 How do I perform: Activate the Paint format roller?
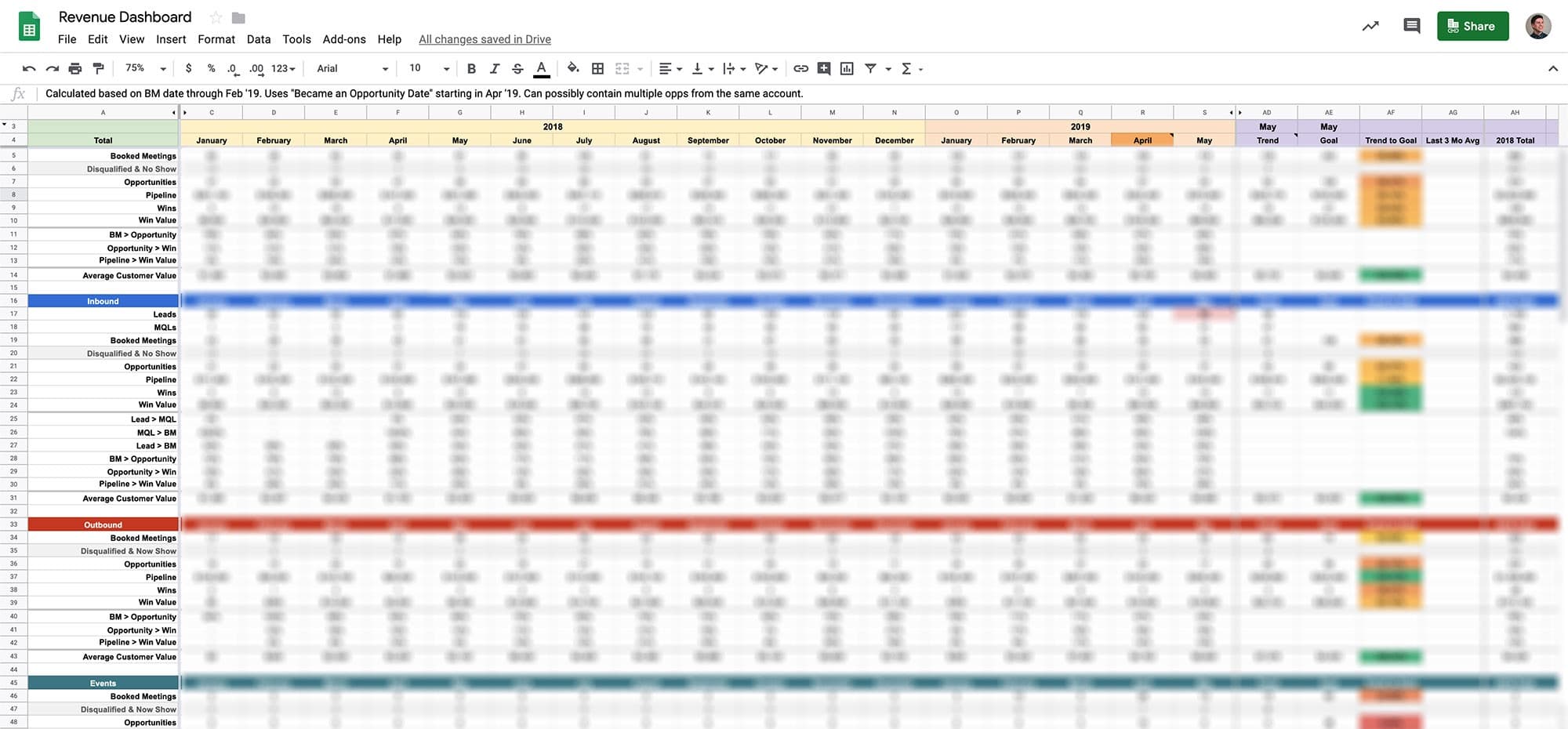pos(98,69)
